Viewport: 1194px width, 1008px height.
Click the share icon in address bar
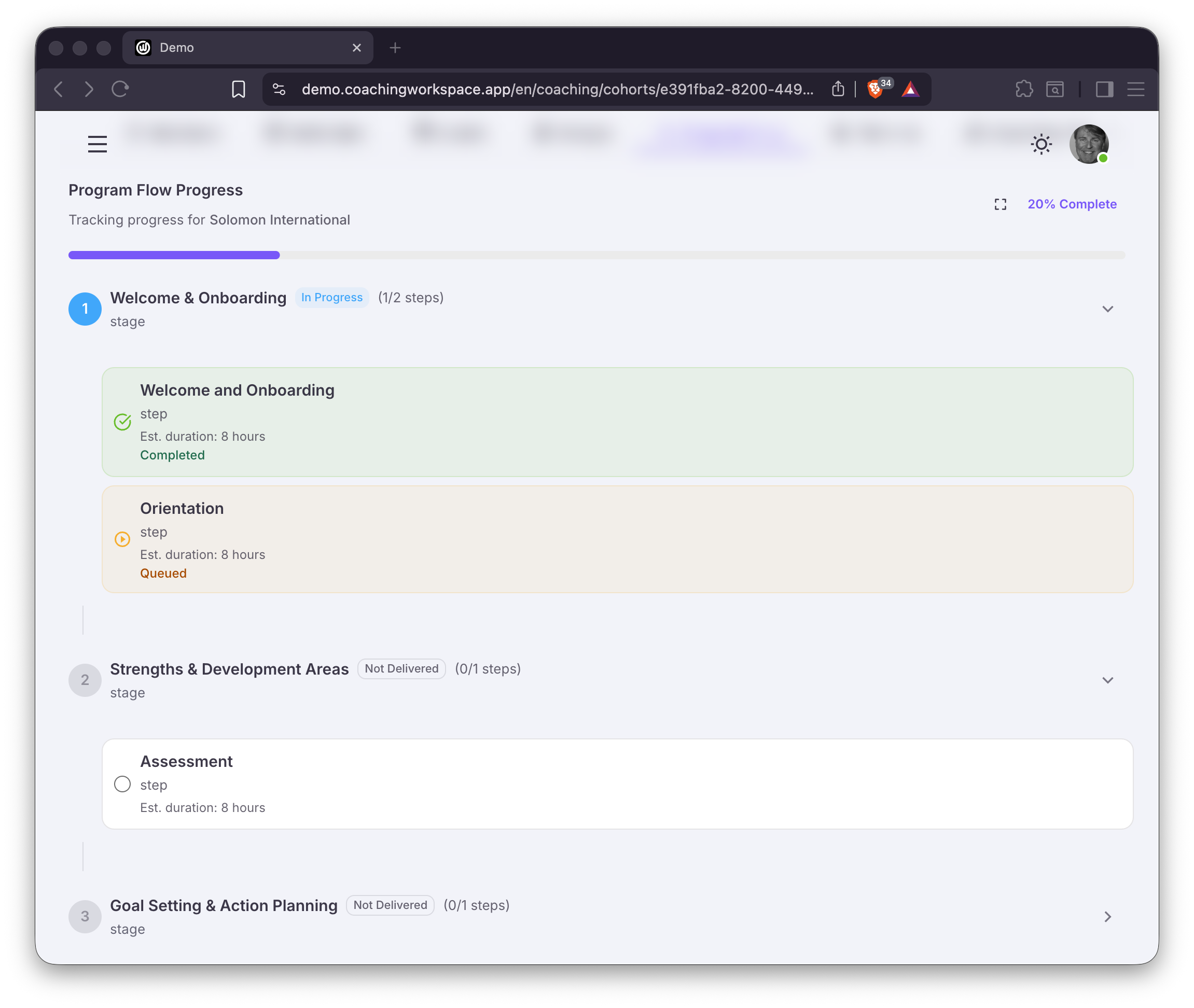(x=838, y=89)
